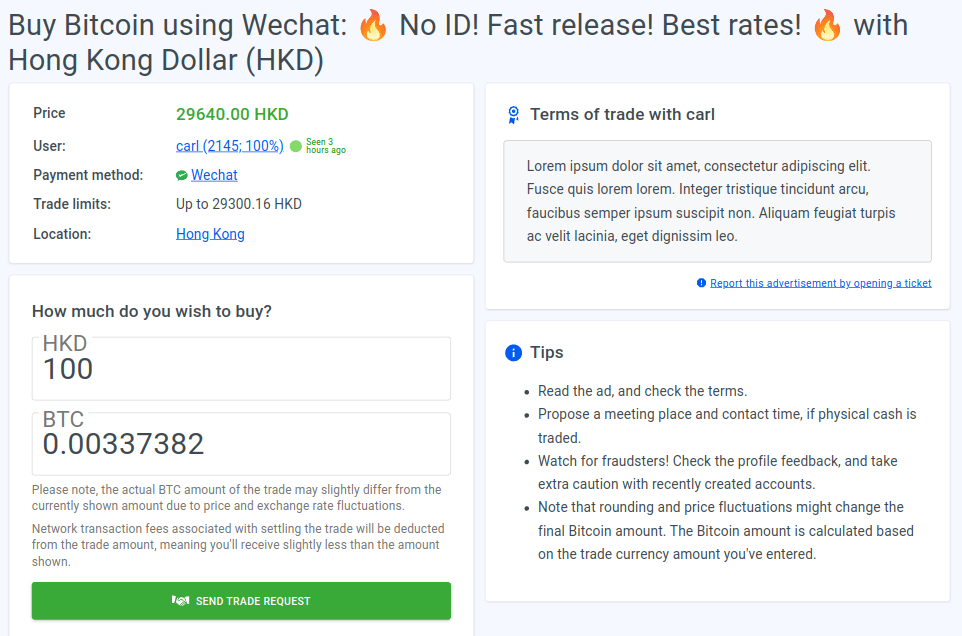Click the 29640.00 HKD price value
962x636 pixels.
point(232,114)
